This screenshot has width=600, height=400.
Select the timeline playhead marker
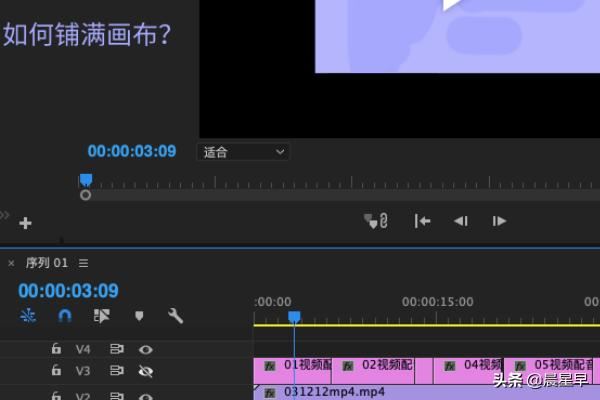[x=294, y=317]
